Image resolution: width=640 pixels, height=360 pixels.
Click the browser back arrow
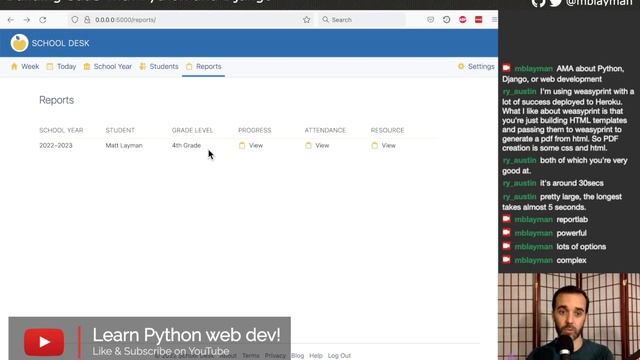(x=11, y=20)
